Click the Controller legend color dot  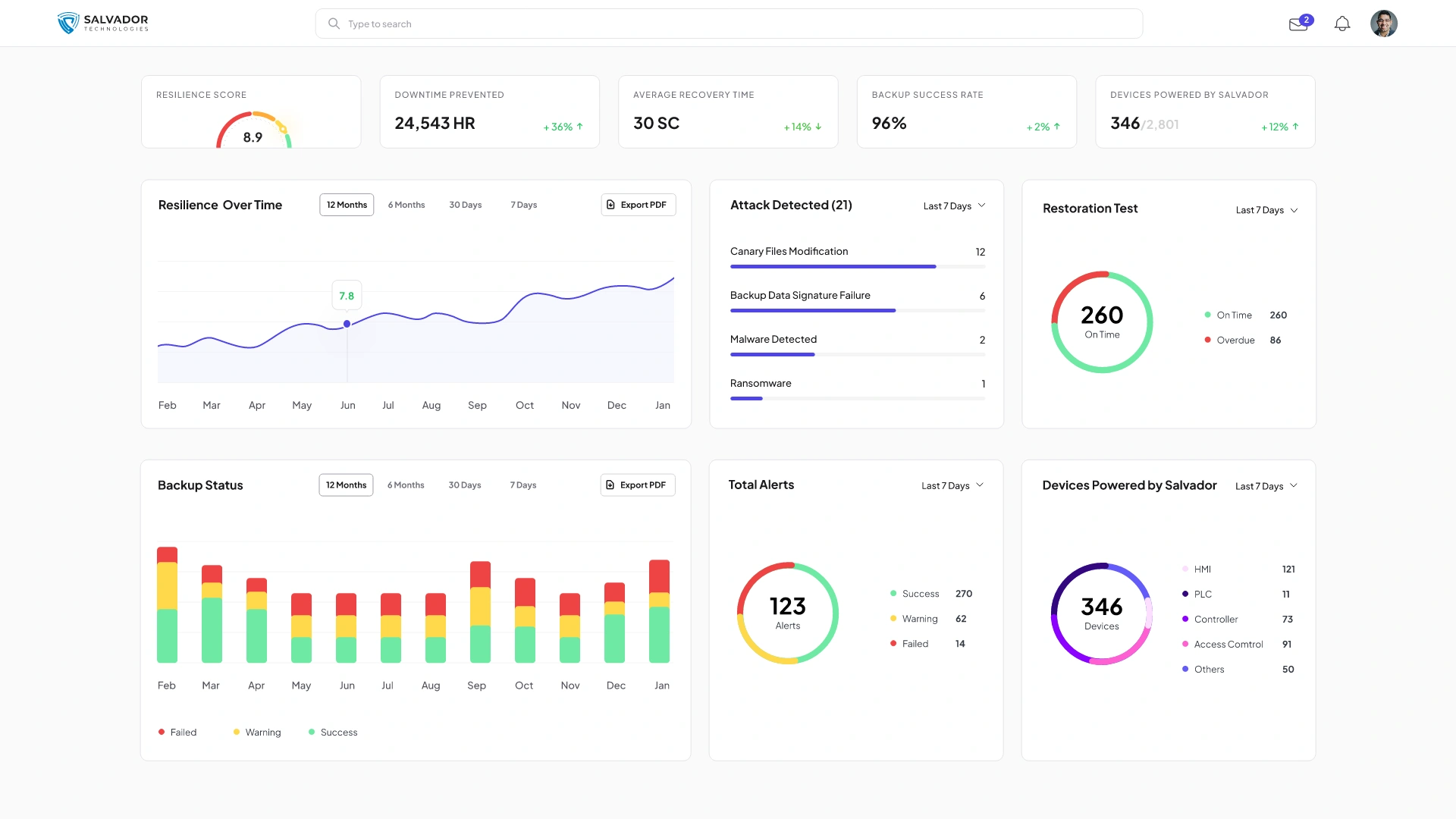pyautogui.click(x=1185, y=619)
